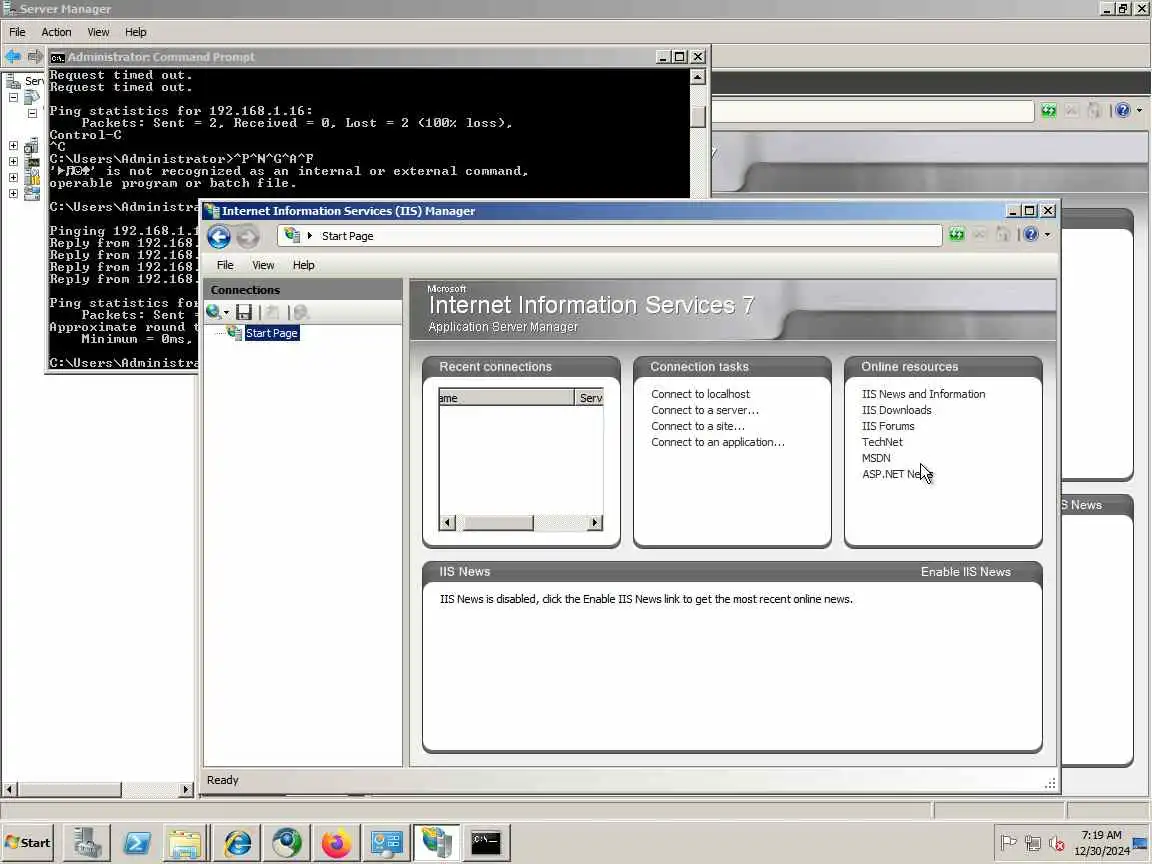Open the IIS Manager Help question-mark icon

[1031, 234]
